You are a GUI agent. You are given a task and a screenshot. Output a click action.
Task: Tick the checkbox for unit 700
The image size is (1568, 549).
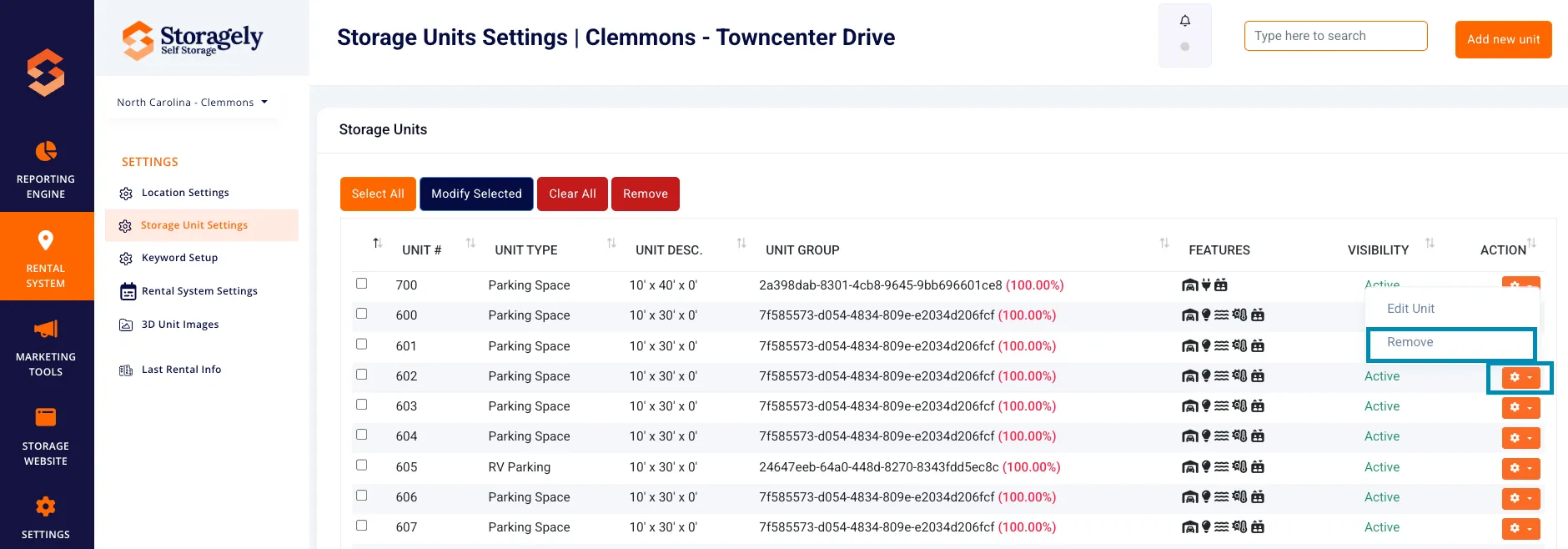pos(362,284)
